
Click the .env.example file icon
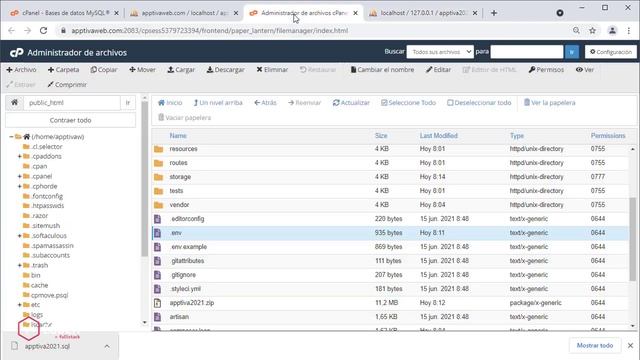157,247
